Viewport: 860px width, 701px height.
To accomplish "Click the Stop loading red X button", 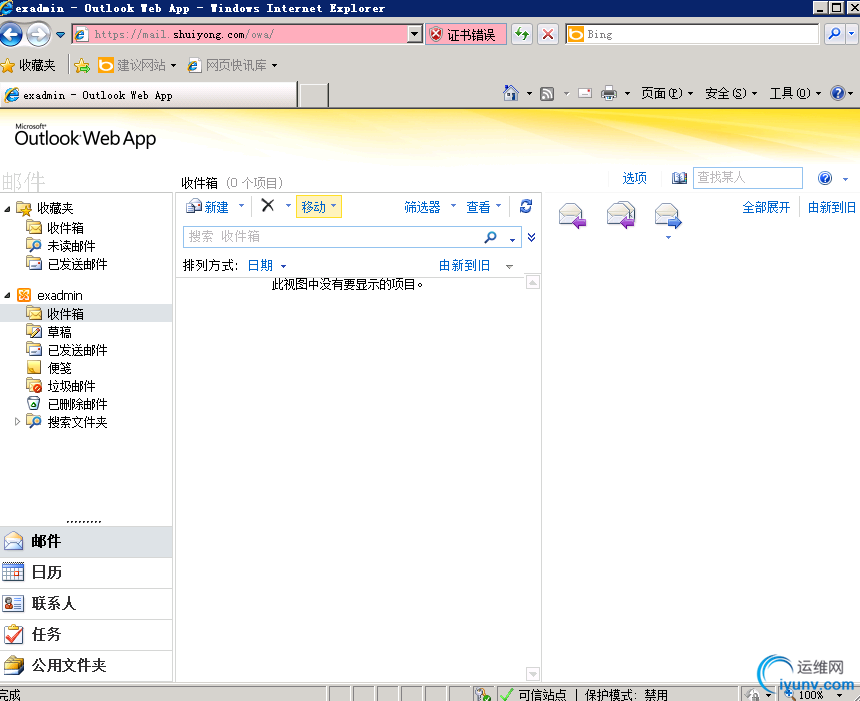I will [547, 35].
